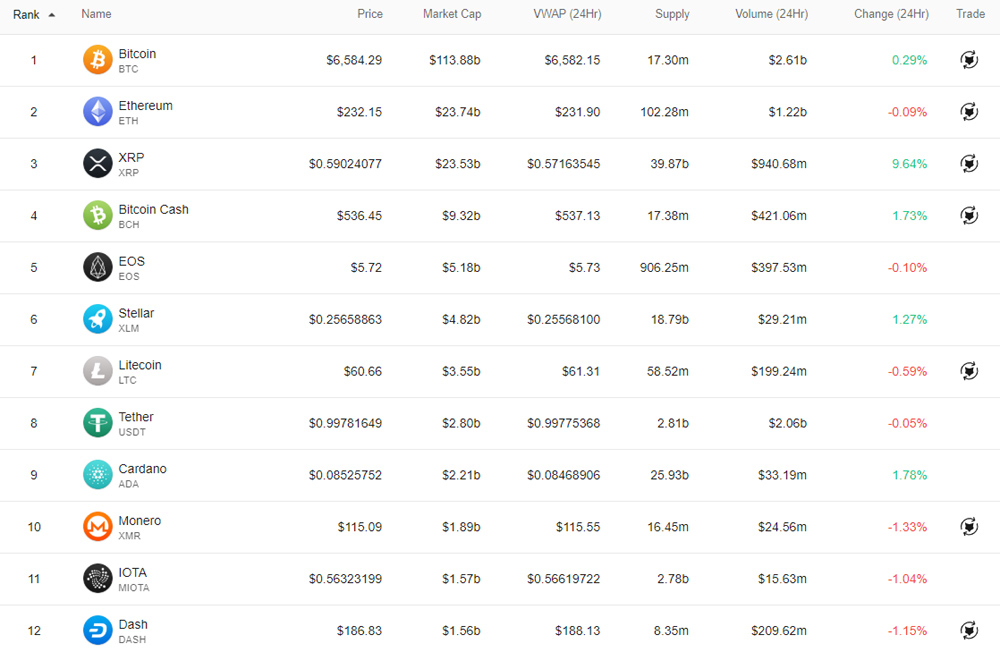Image resolution: width=1000 pixels, height=652 pixels.
Task: Sort by Volume (24Hr) header
Action: pyautogui.click(x=771, y=14)
